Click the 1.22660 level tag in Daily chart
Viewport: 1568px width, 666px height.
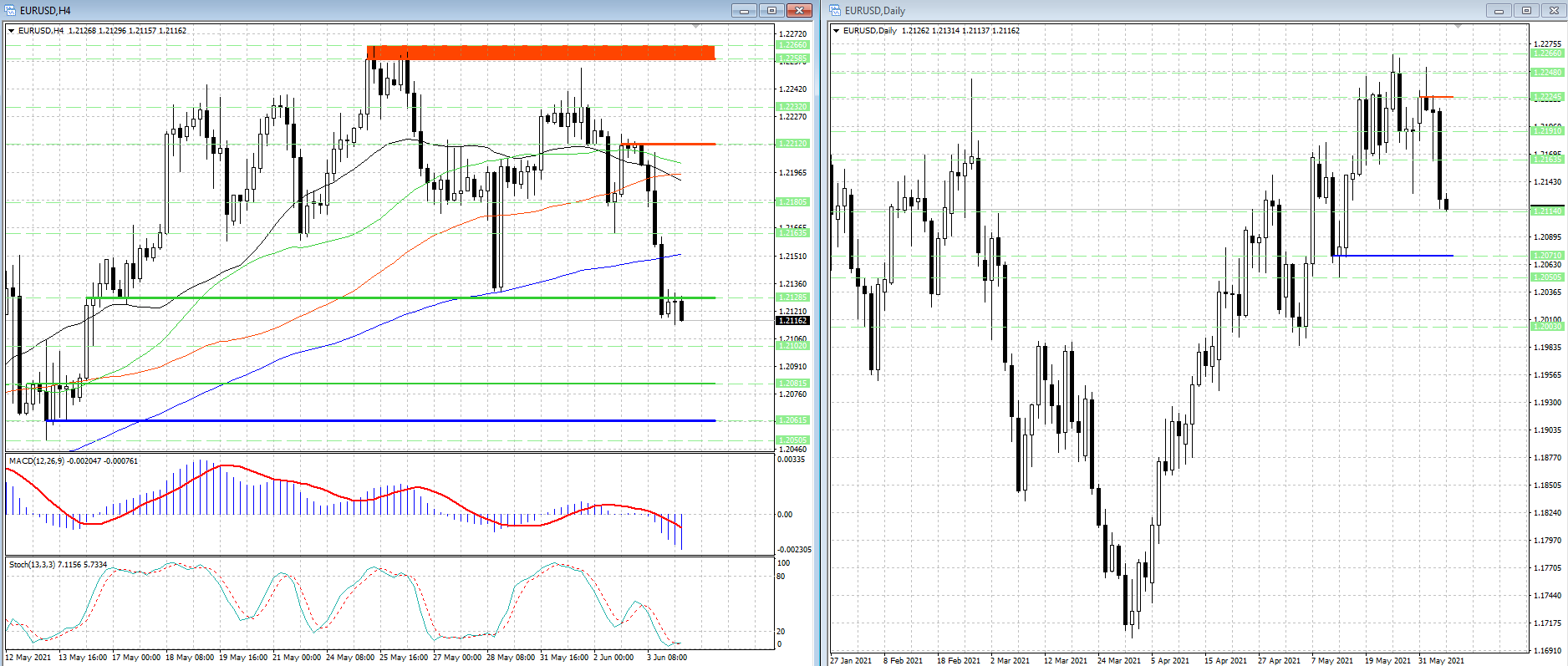point(1547,53)
